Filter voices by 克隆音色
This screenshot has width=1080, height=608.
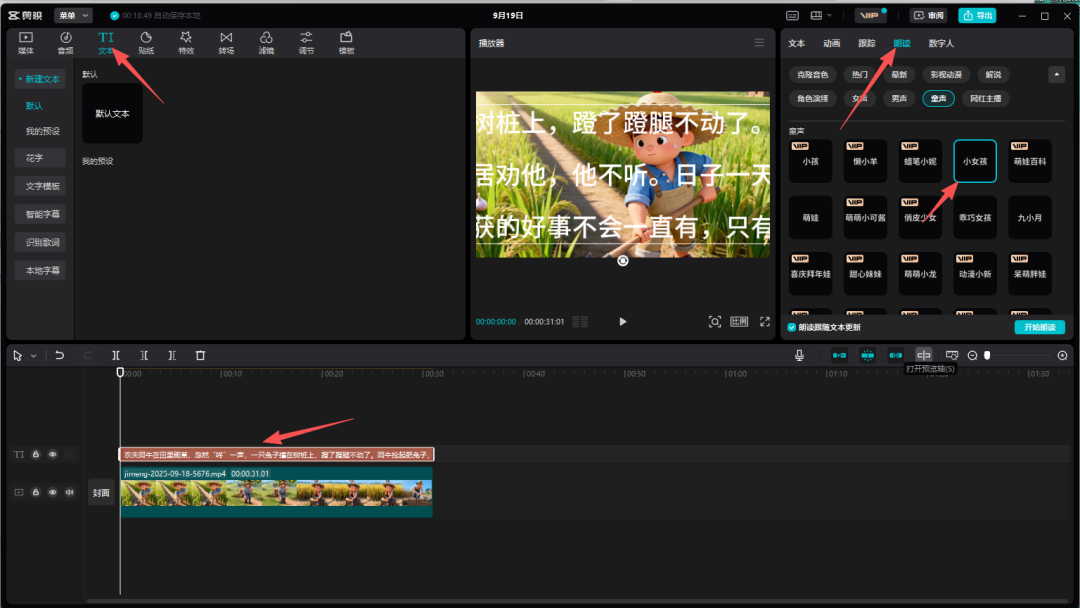[x=812, y=74]
